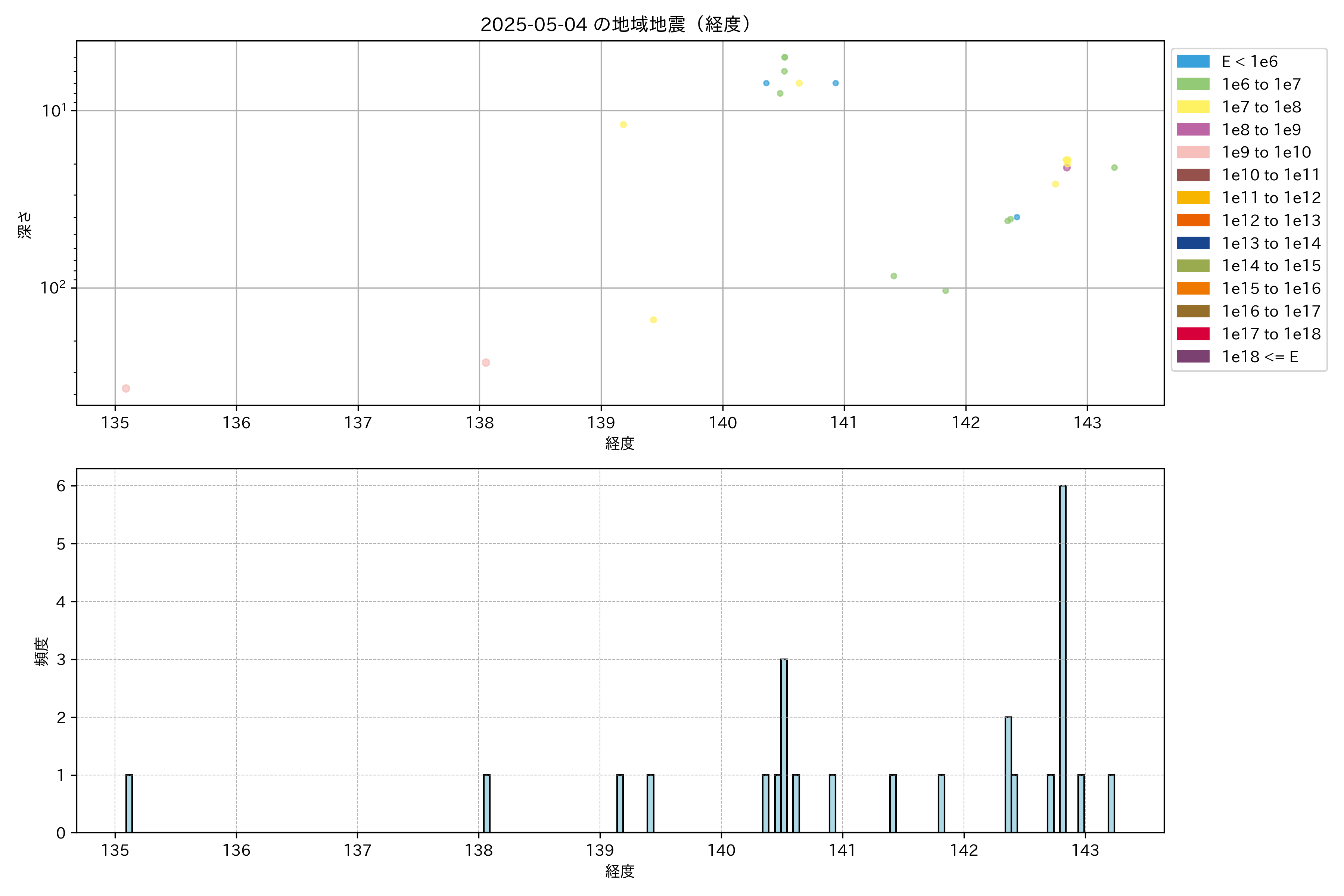The height and width of the screenshot is (896, 1344).
Task: Click the pink 1e9 to 1e10 legend swatch
Action: (1192, 152)
